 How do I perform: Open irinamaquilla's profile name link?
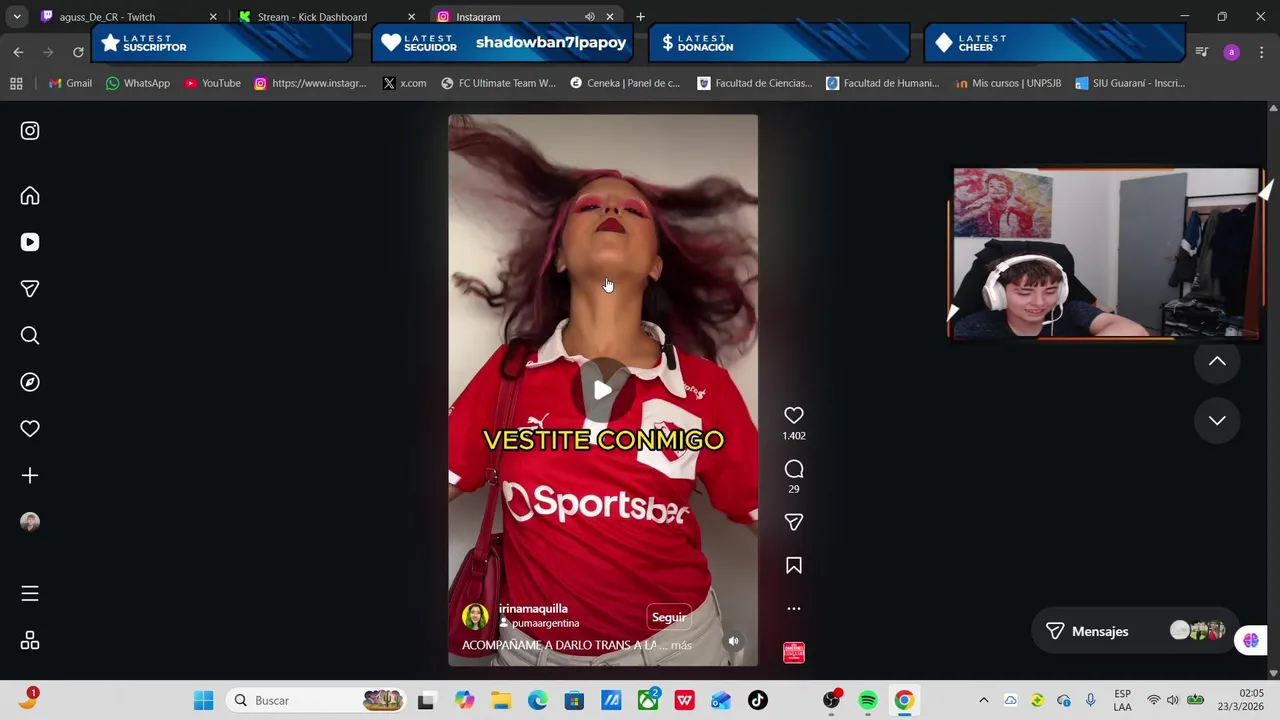coord(533,608)
